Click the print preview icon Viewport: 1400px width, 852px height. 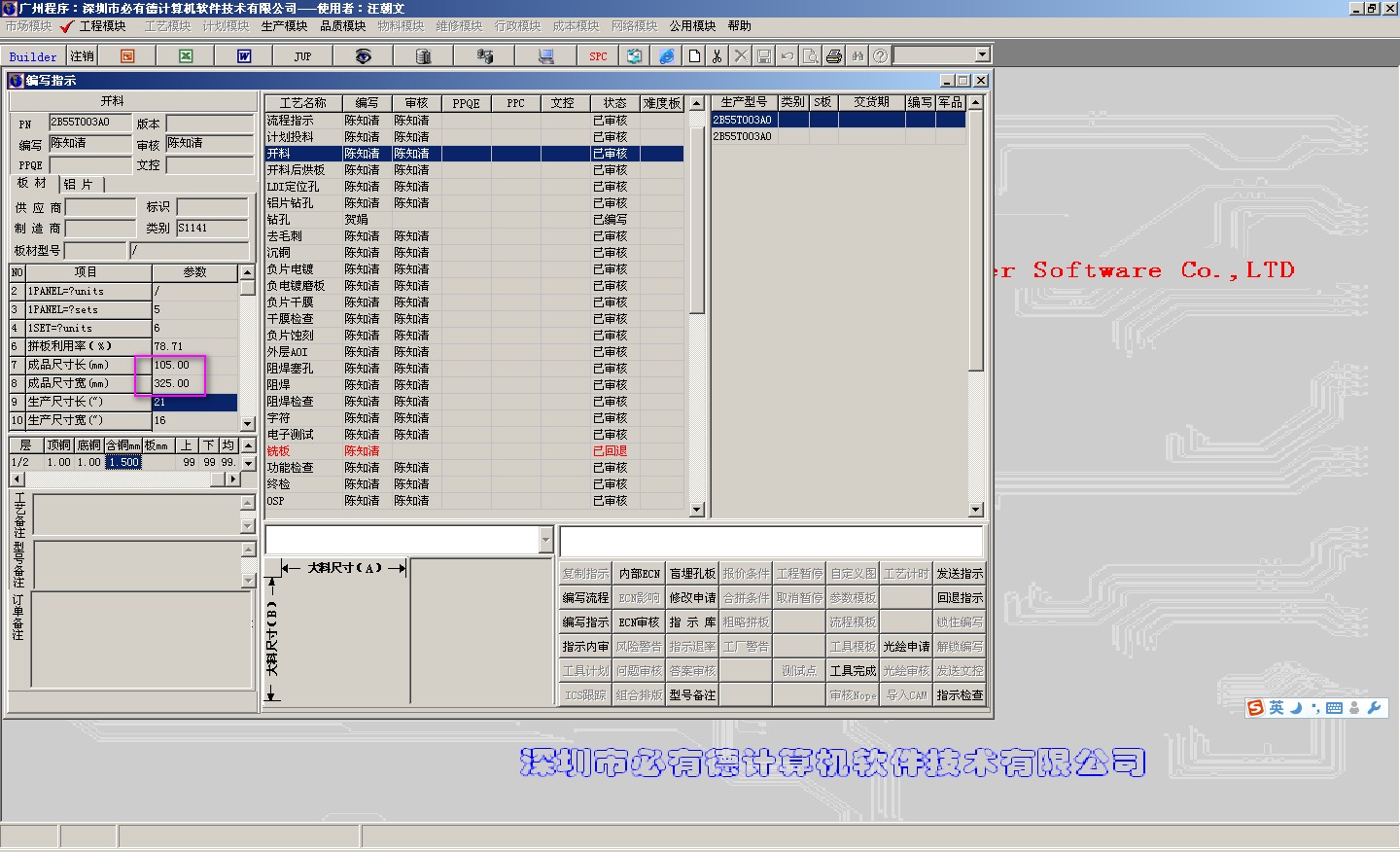coord(811,56)
